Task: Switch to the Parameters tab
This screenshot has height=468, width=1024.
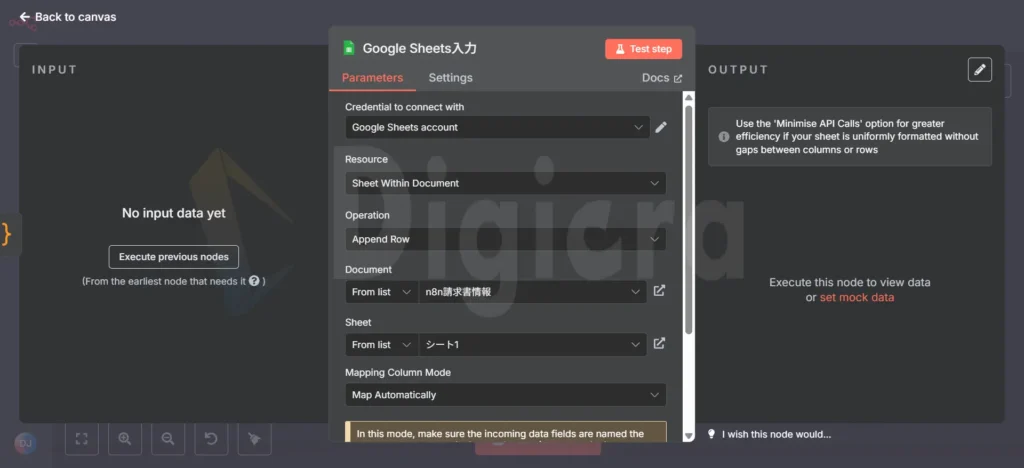Action: (372, 78)
